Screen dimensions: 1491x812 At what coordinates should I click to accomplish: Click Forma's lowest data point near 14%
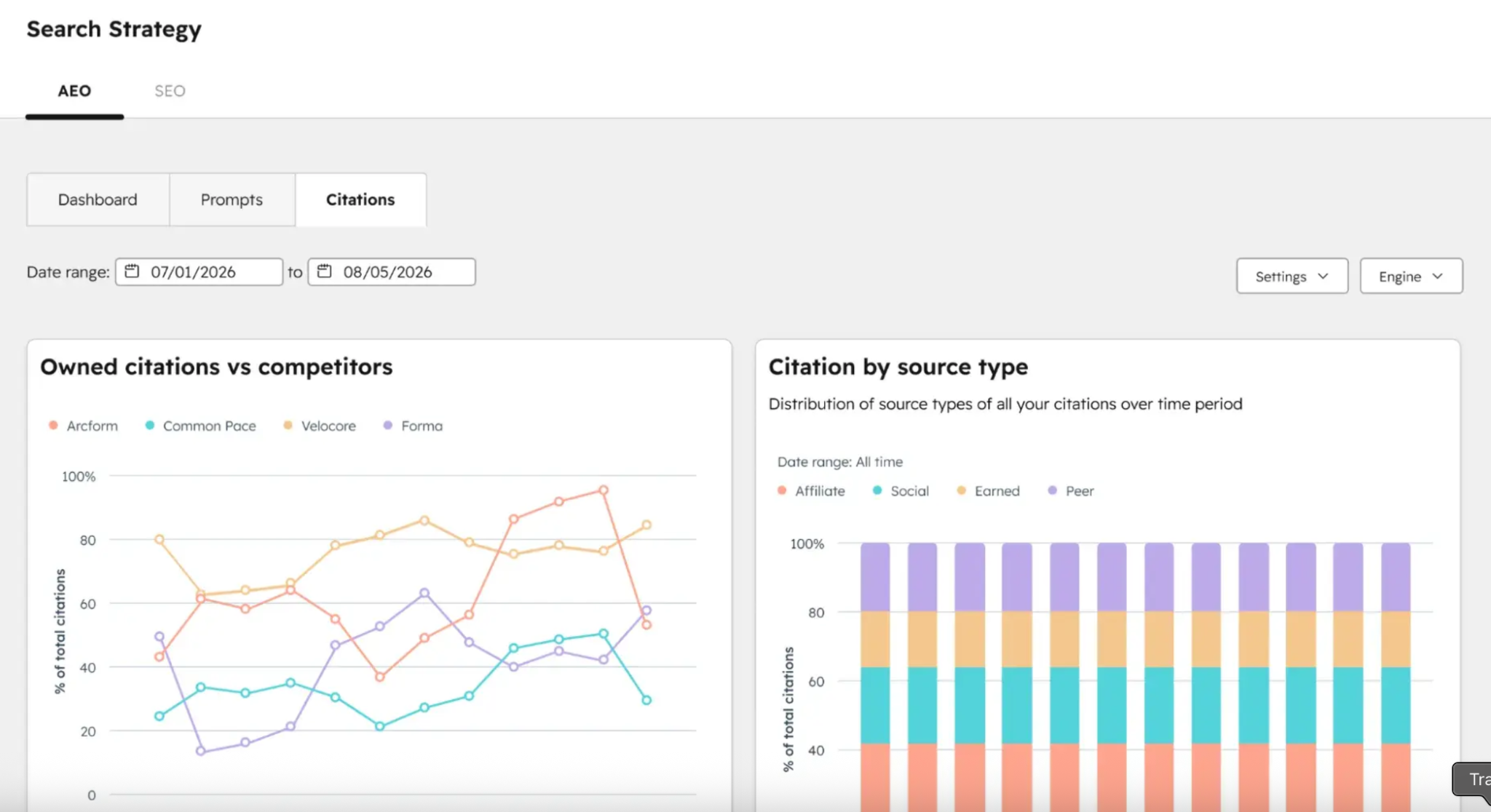[x=201, y=751]
